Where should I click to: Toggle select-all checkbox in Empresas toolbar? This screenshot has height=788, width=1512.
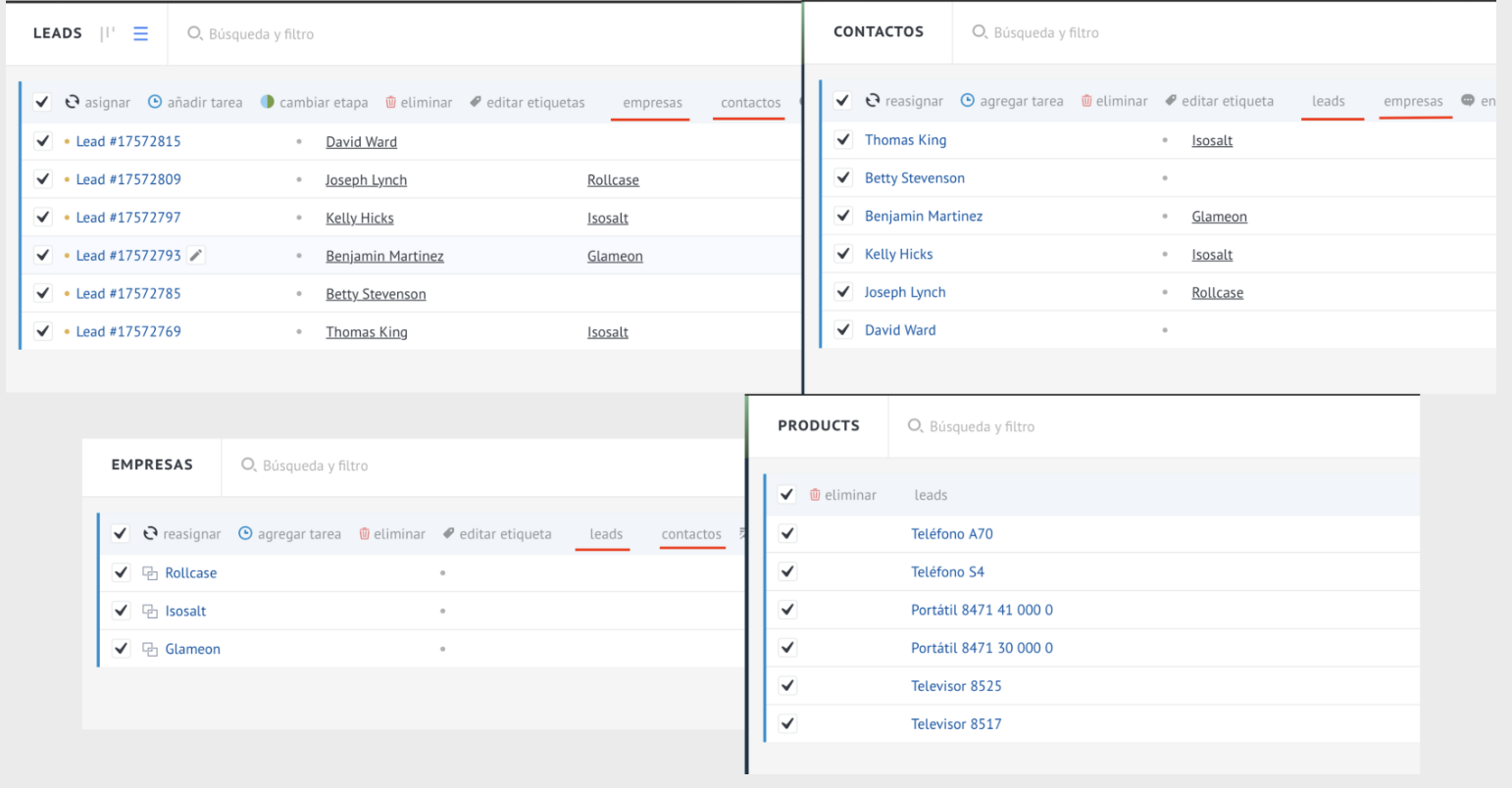pos(120,533)
